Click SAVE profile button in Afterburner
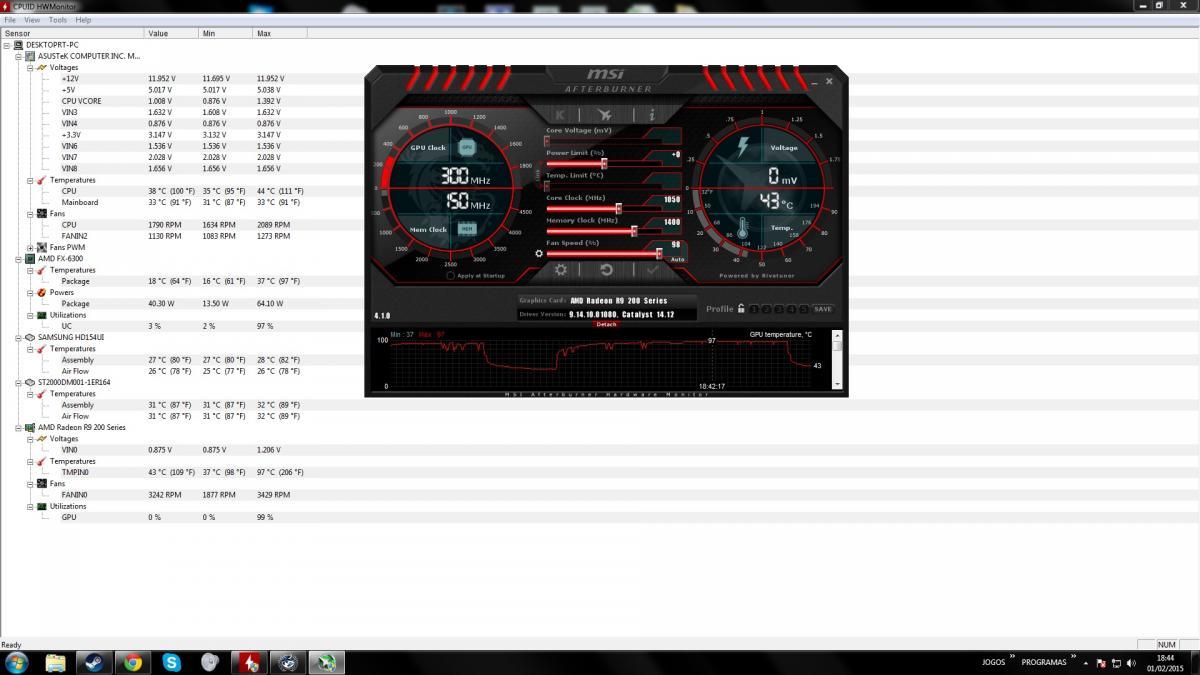 [x=823, y=309]
